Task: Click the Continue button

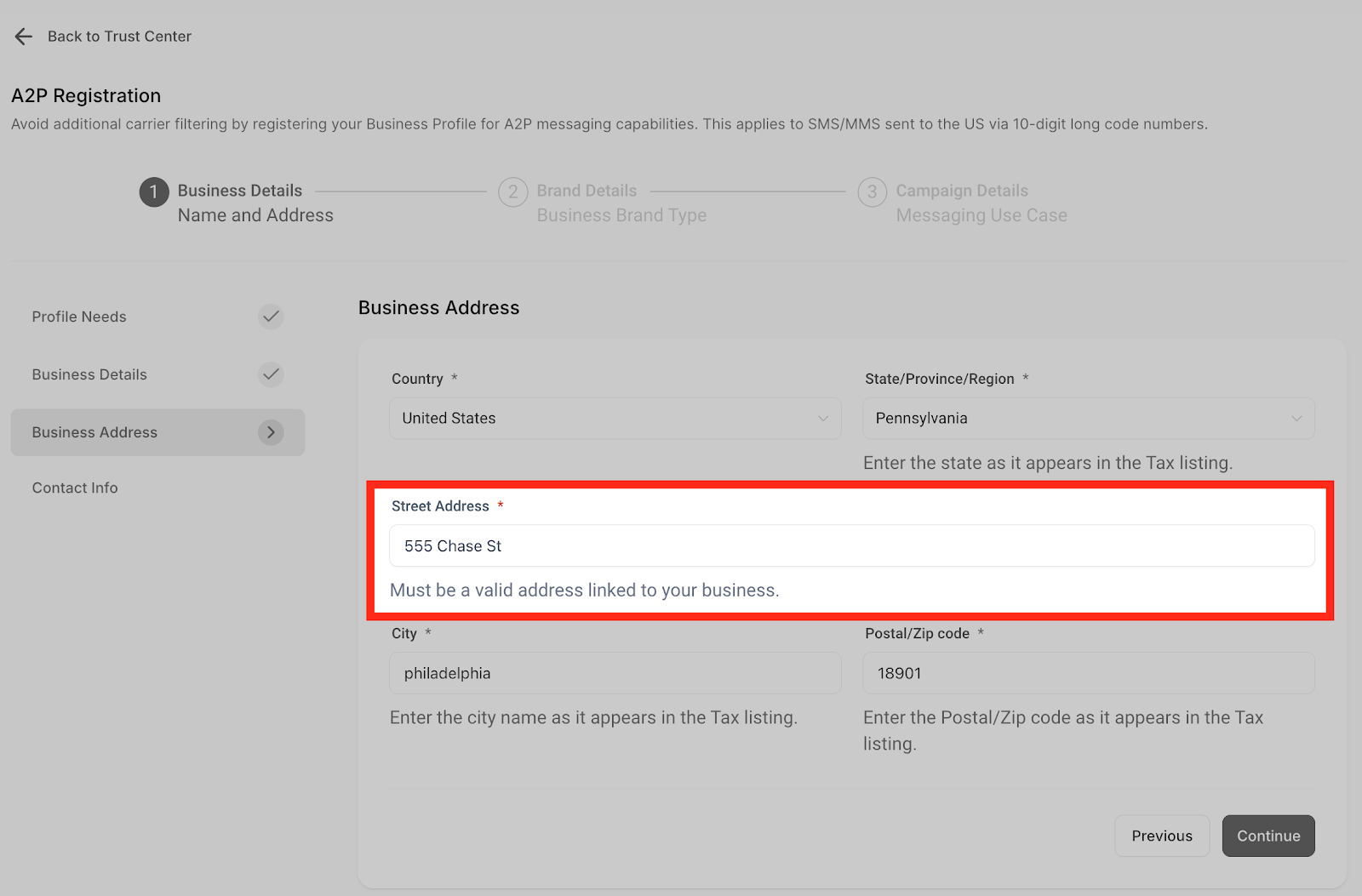Action: click(1268, 836)
